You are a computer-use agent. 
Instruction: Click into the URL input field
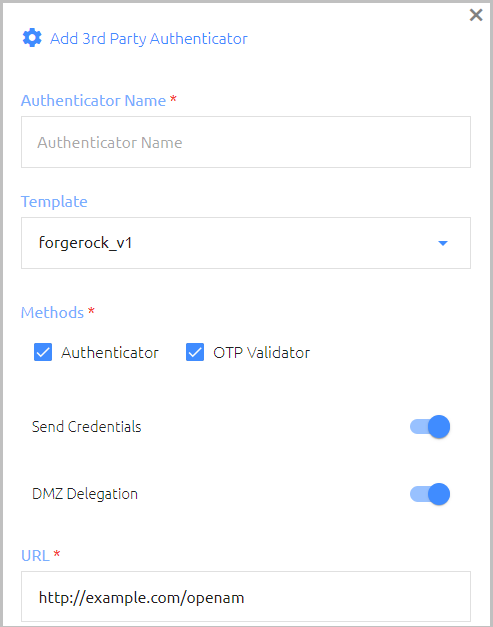[x=246, y=597]
